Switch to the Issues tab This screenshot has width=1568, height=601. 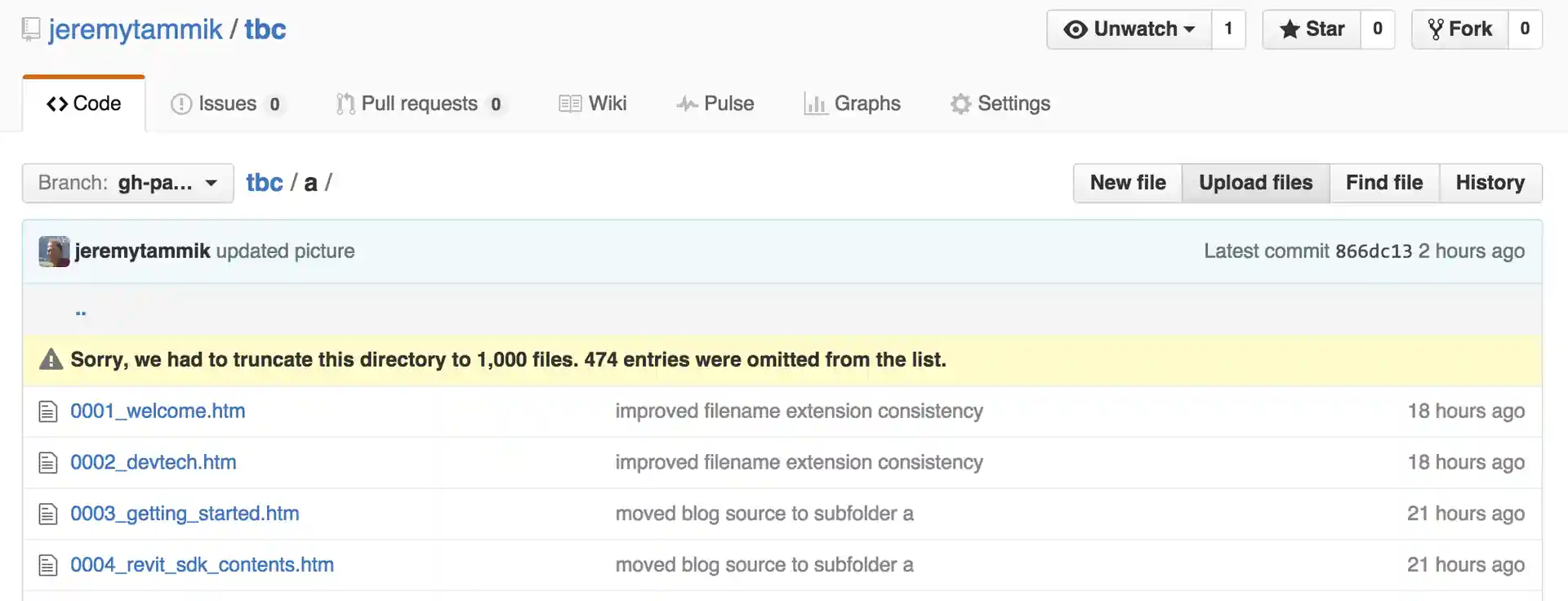226,104
